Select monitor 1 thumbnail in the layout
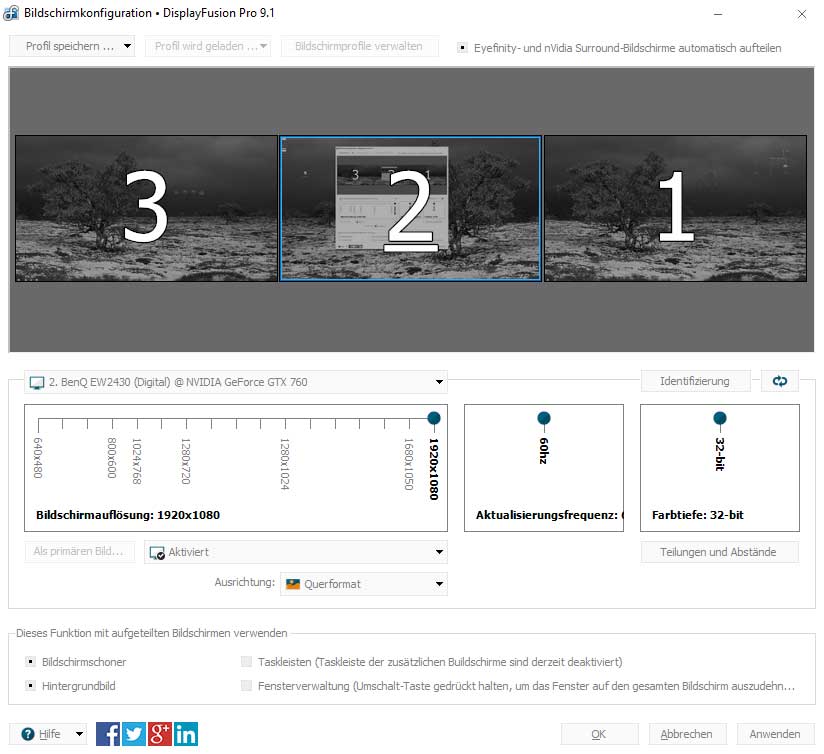824x754 pixels. coord(675,208)
